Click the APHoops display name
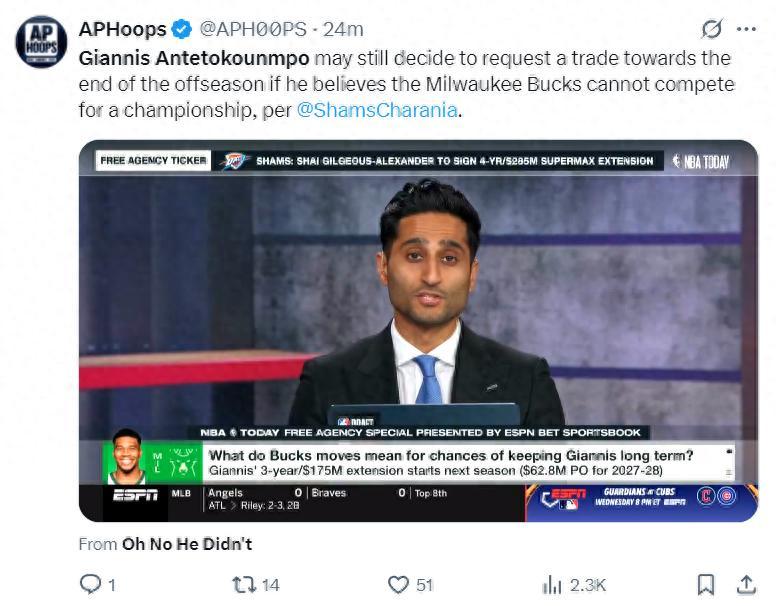This screenshot has width=777, height=606. [122, 29]
